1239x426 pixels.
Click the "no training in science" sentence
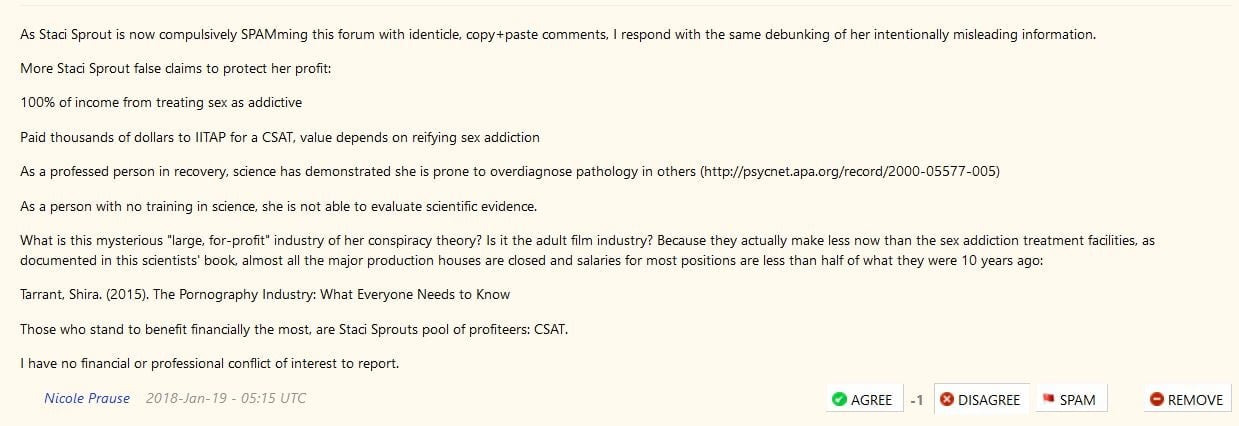point(279,206)
